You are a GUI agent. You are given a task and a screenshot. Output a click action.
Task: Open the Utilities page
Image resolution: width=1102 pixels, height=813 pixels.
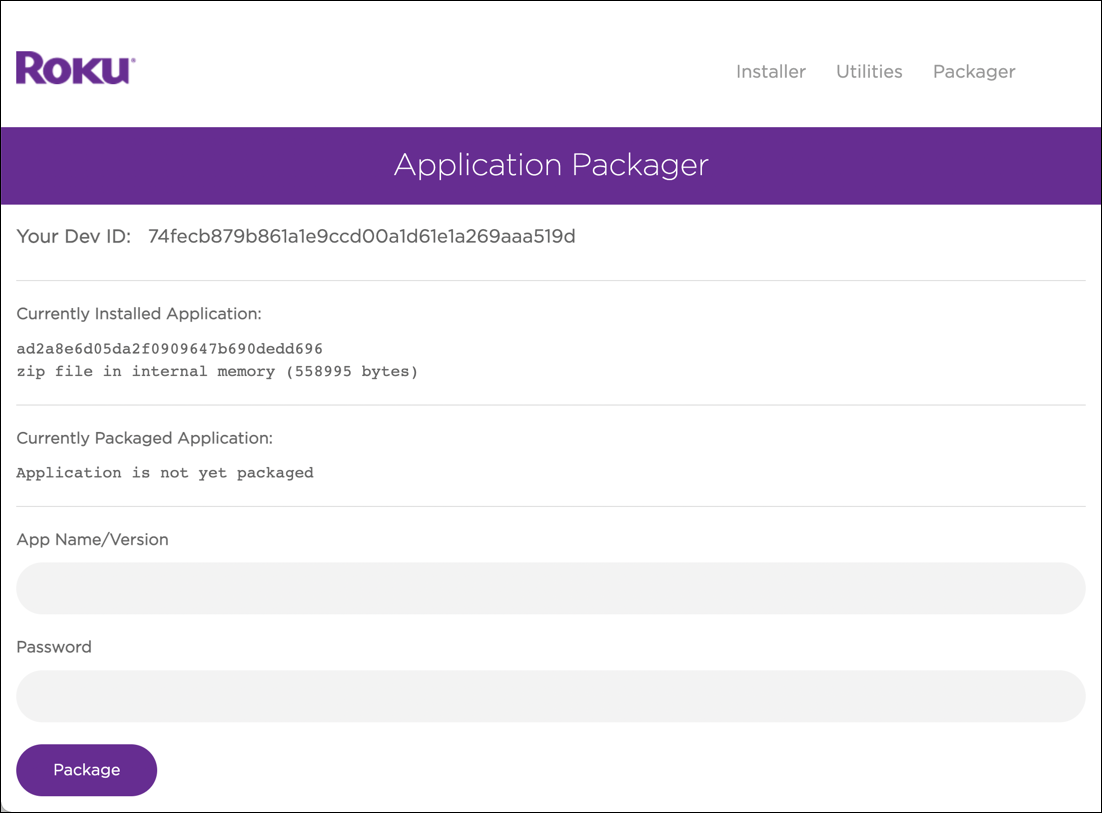869,72
